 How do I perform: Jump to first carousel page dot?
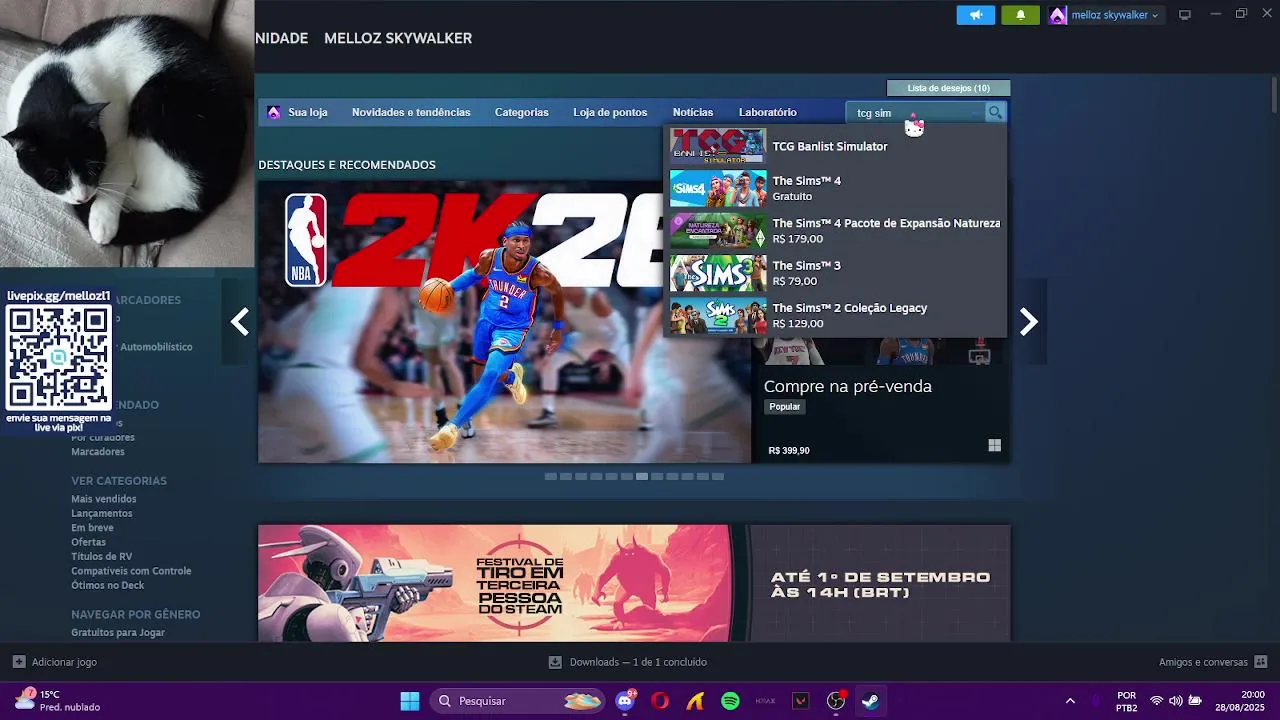coord(550,477)
